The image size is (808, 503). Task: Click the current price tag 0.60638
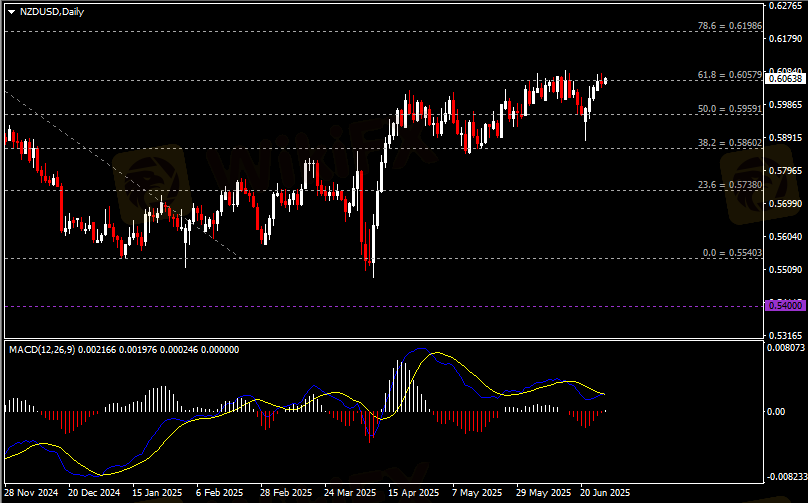click(x=785, y=78)
